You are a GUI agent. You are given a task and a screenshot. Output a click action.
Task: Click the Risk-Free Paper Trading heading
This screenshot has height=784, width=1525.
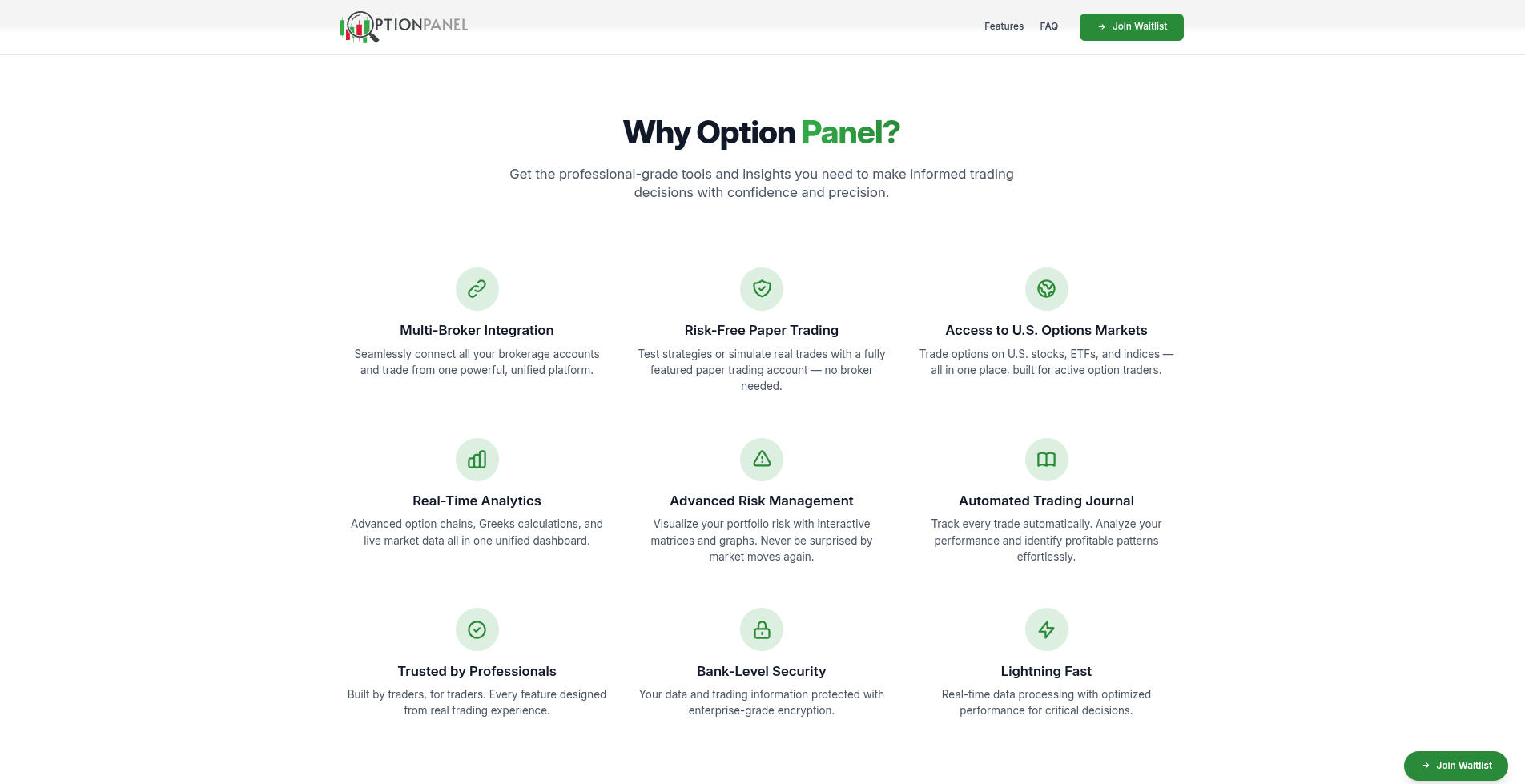(761, 330)
